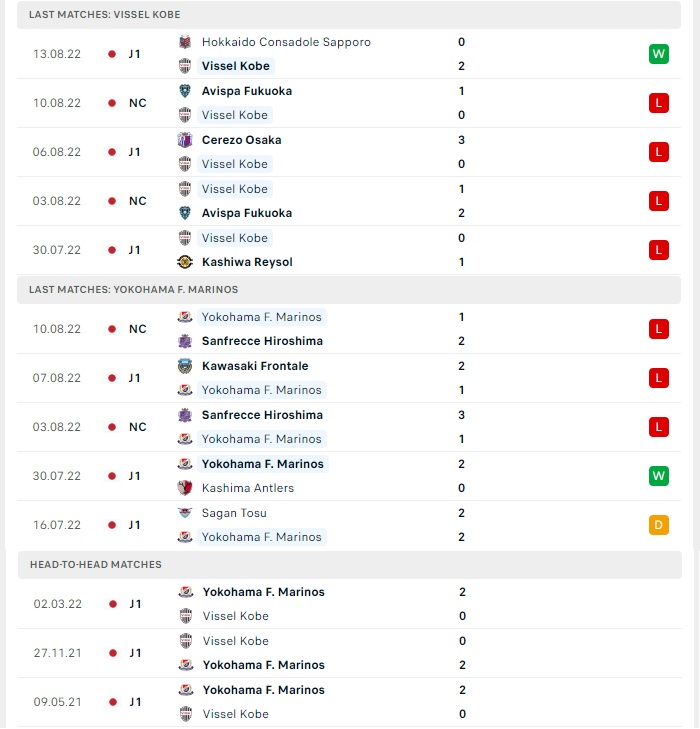The image size is (700, 729).
Task: Click the green W badge for Kashima Antlers match
Action: tap(659, 476)
